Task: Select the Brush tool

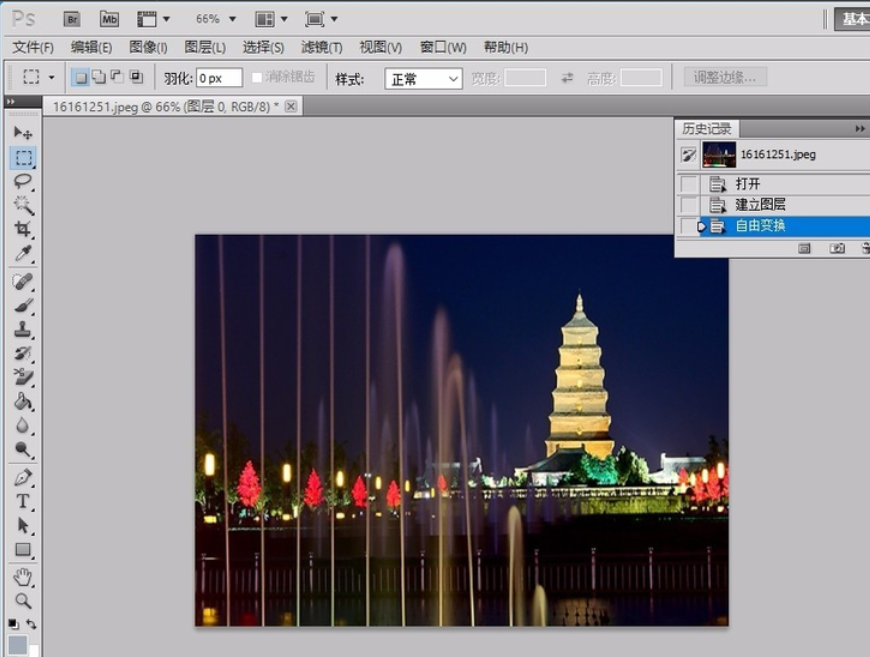Action: coord(23,306)
